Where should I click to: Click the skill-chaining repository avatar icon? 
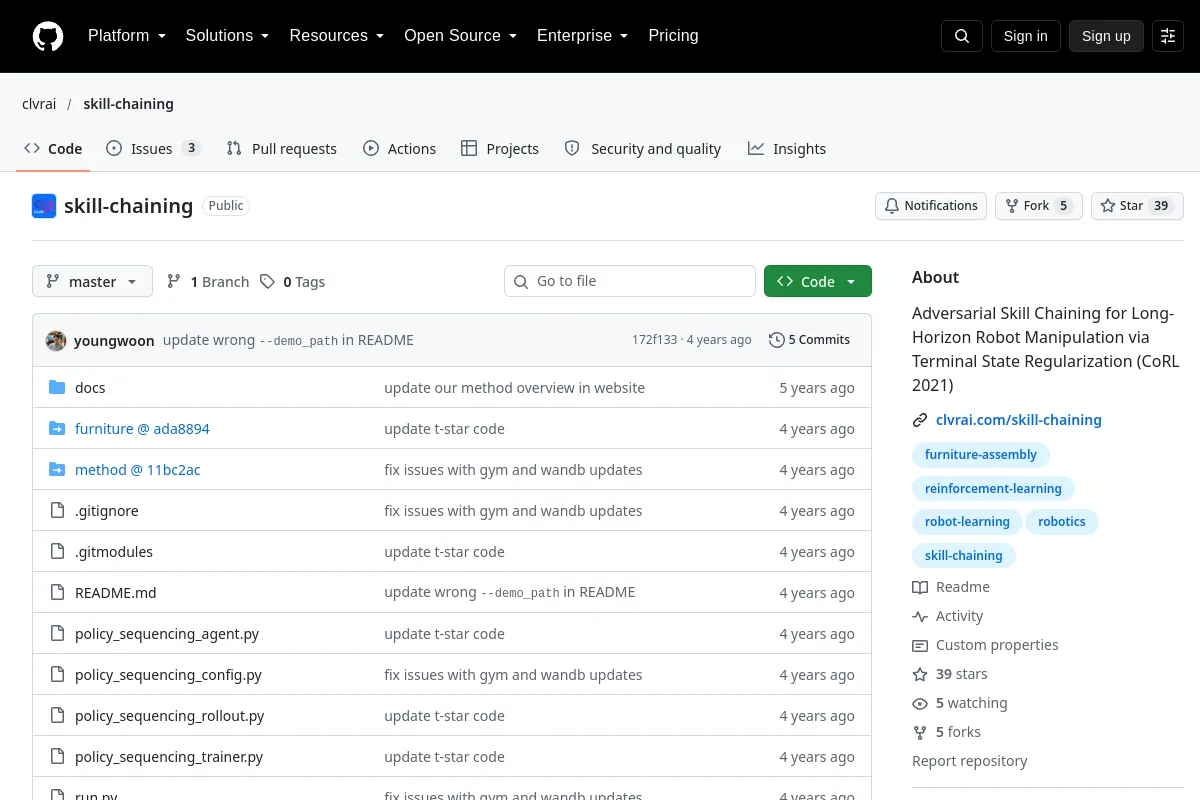[44, 206]
